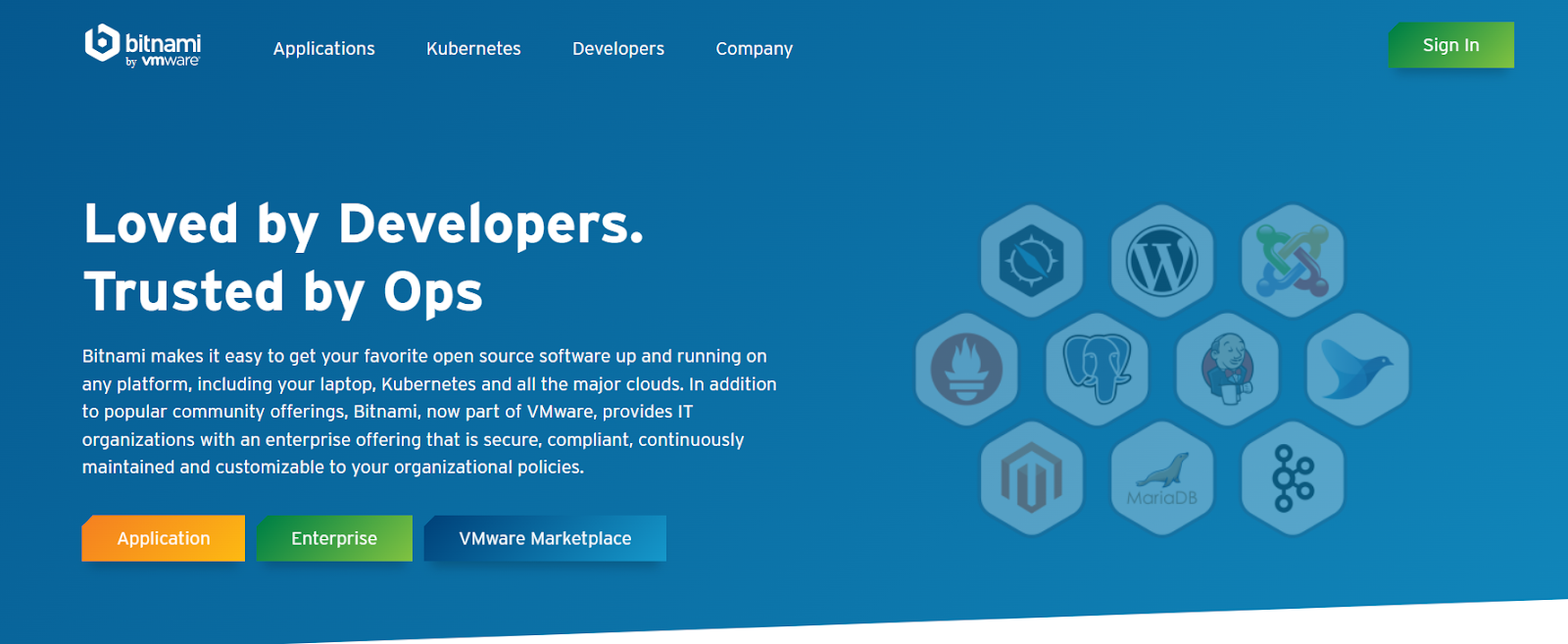Open the Applications menu
The image size is (1568, 644).
coord(324,49)
